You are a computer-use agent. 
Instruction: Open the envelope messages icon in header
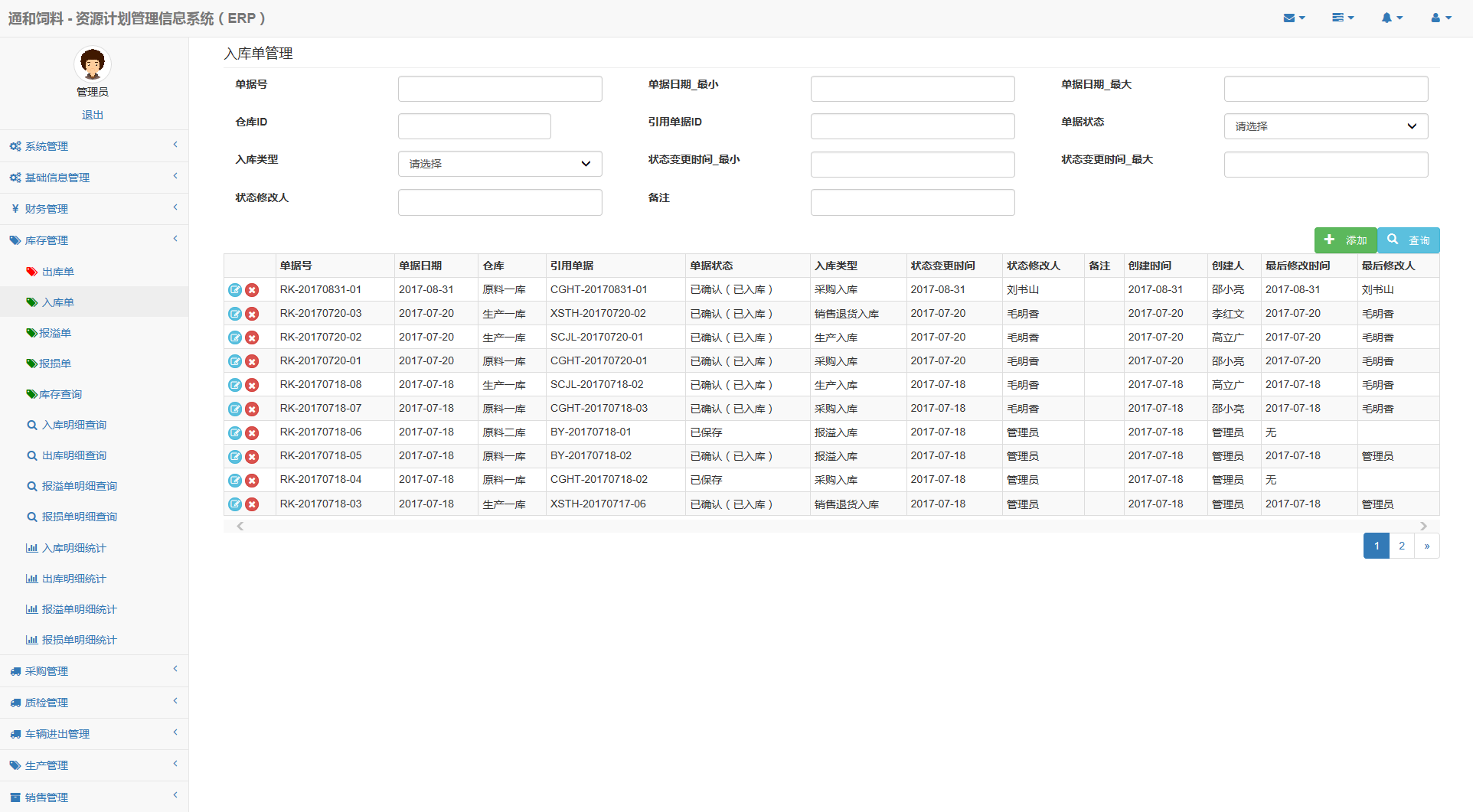1293,18
